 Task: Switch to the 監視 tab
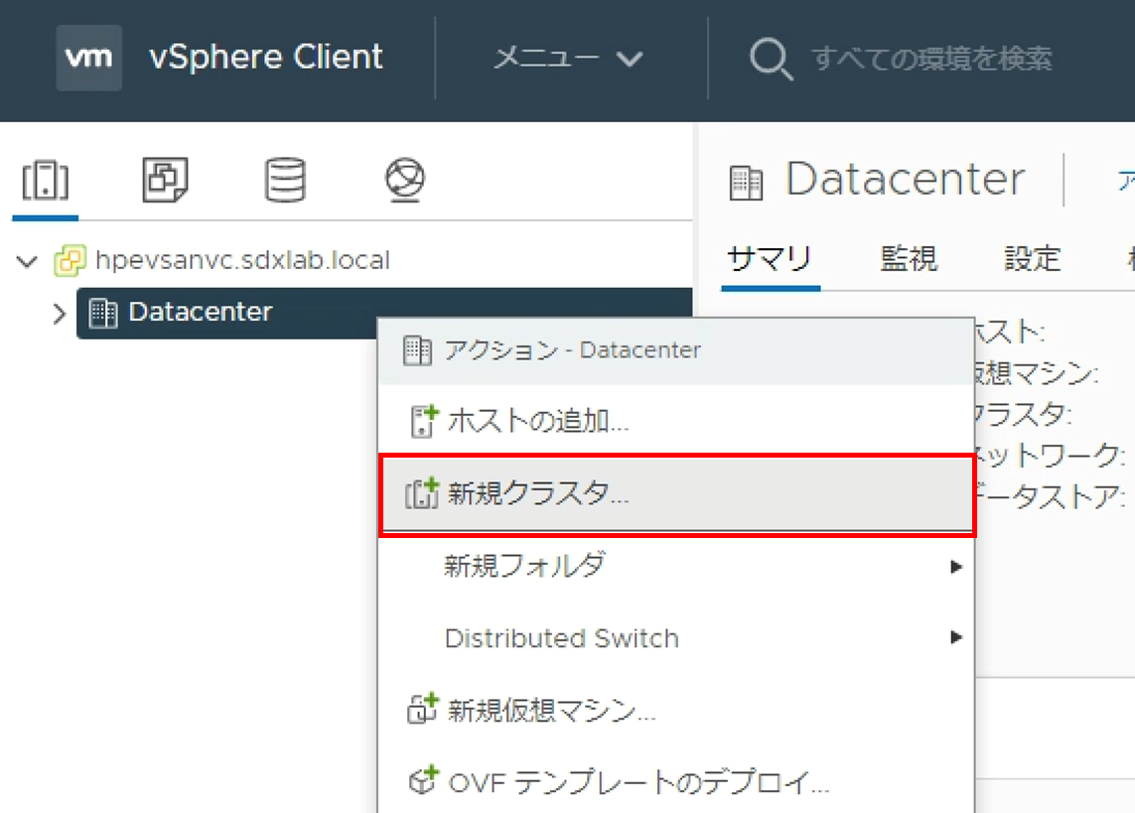[908, 258]
